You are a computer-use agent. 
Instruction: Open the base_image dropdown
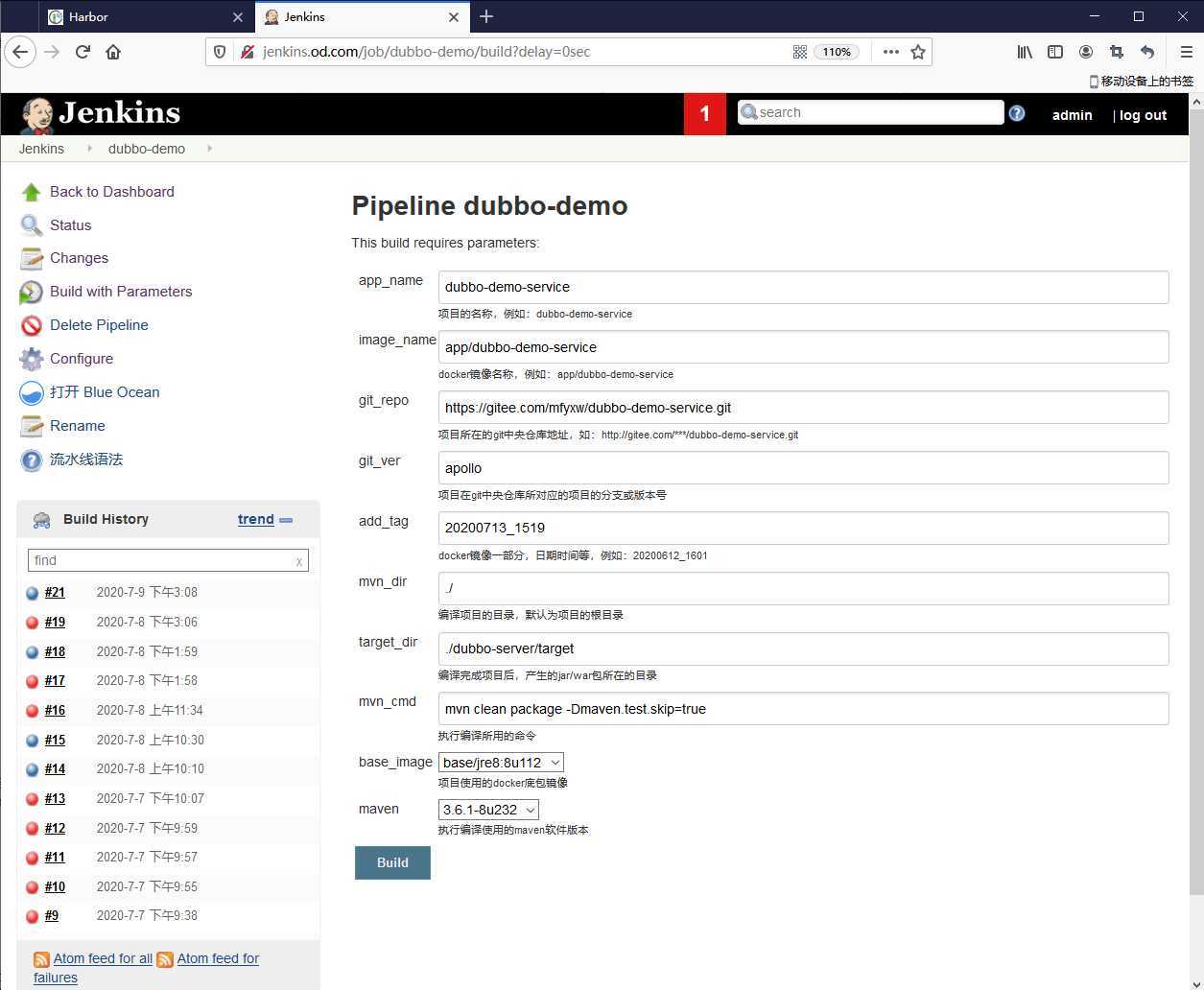click(x=501, y=763)
